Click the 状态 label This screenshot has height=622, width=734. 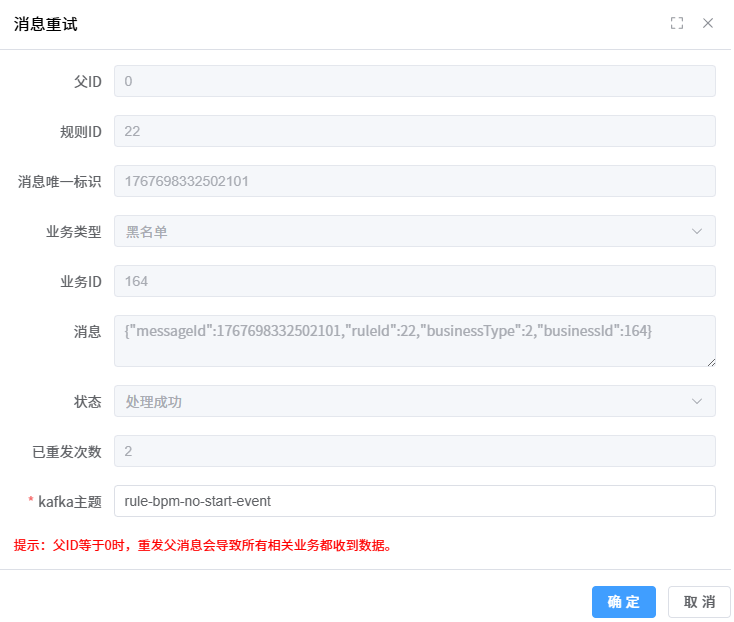click(88, 402)
